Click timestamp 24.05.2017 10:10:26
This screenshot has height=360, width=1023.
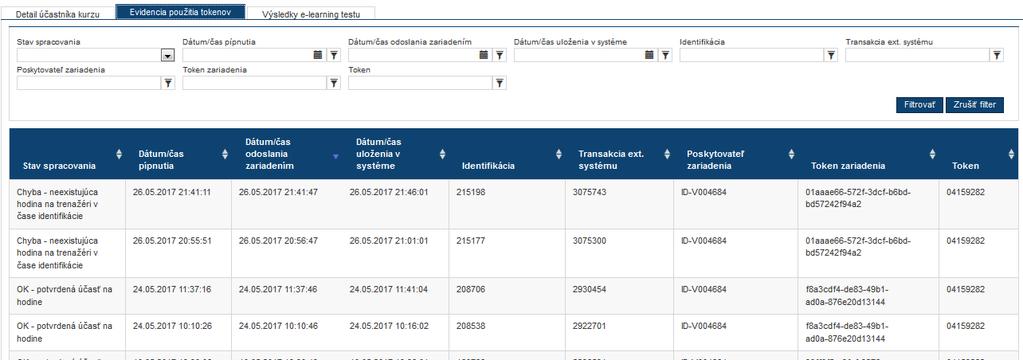click(172, 326)
